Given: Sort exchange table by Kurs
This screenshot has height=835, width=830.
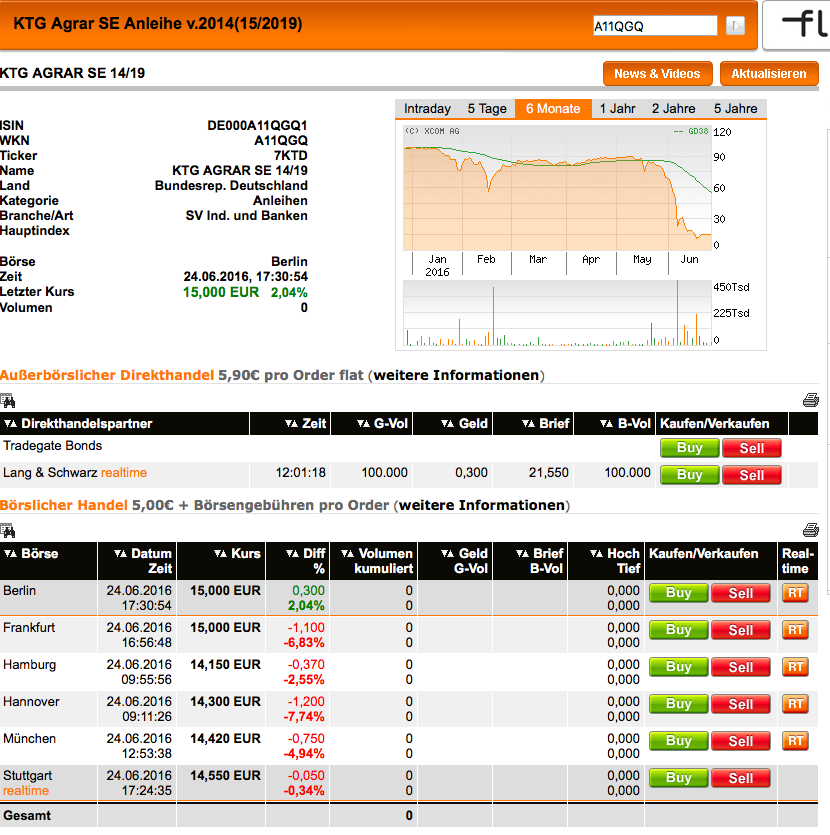Looking at the screenshot, I should click(x=220, y=554).
